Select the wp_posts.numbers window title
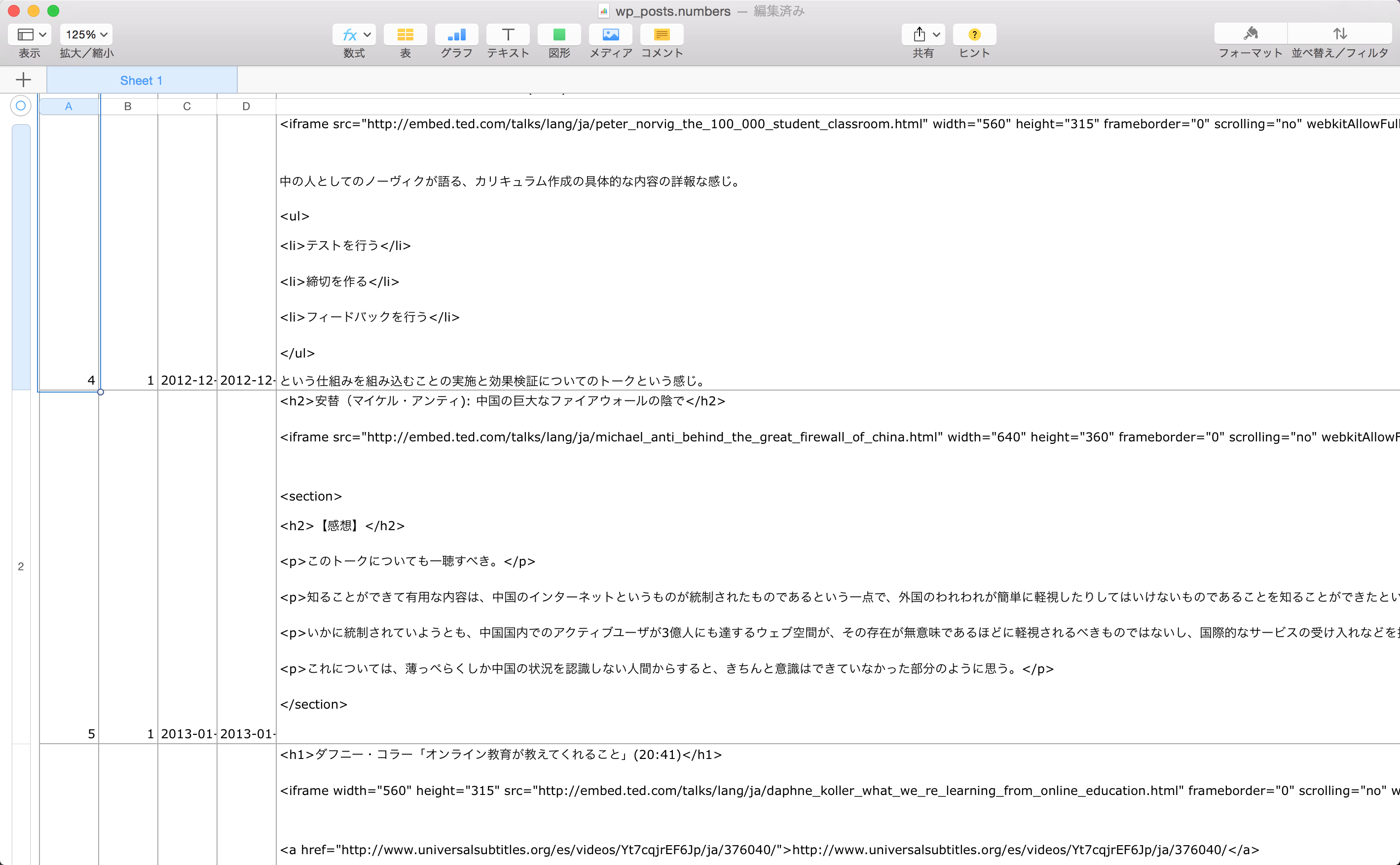The height and width of the screenshot is (865, 1400). [x=673, y=11]
